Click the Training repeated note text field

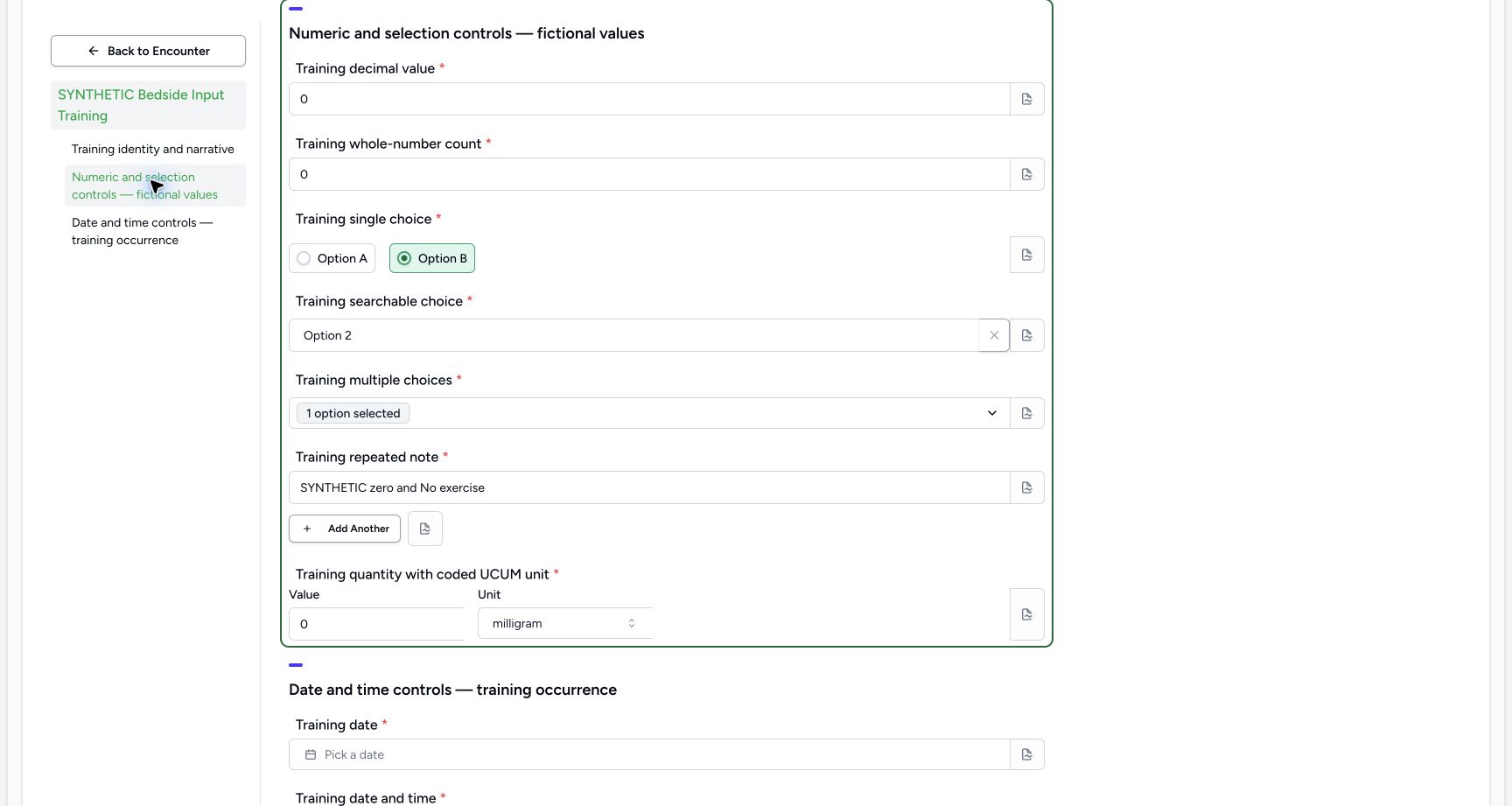pos(649,487)
